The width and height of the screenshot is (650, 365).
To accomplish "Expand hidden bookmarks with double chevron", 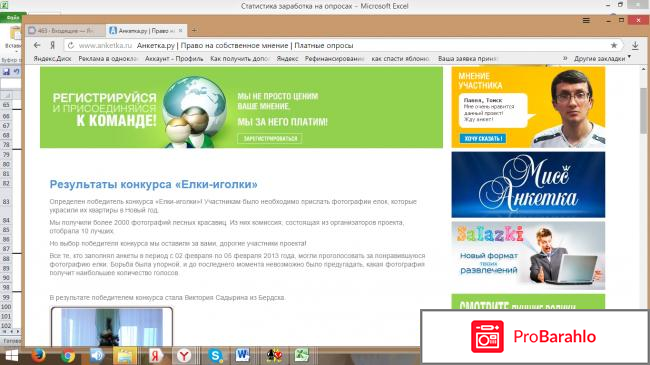I will pyautogui.click(x=565, y=58).
